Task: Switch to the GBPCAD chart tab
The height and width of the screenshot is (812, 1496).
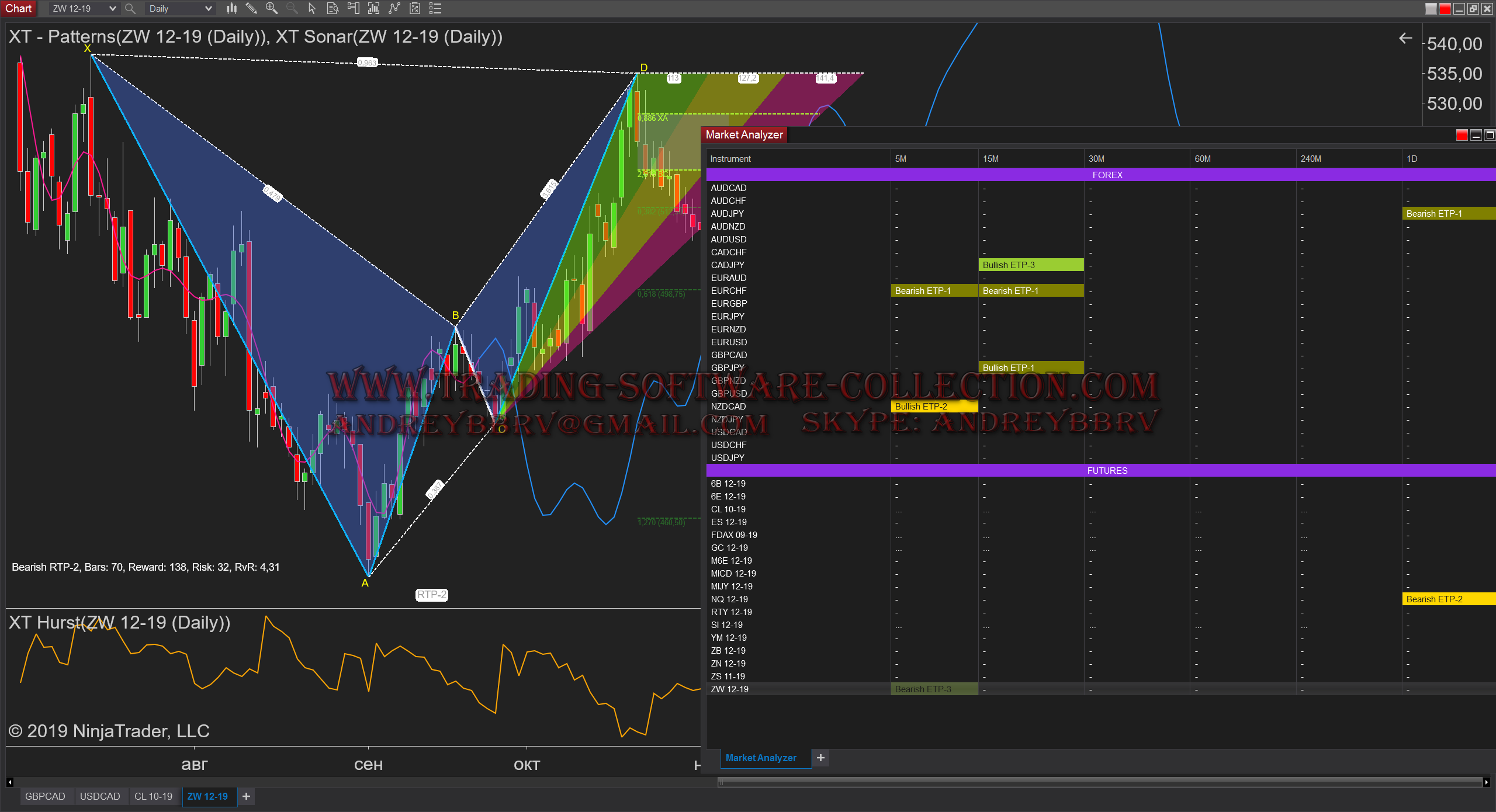Action: coord(45,796)
